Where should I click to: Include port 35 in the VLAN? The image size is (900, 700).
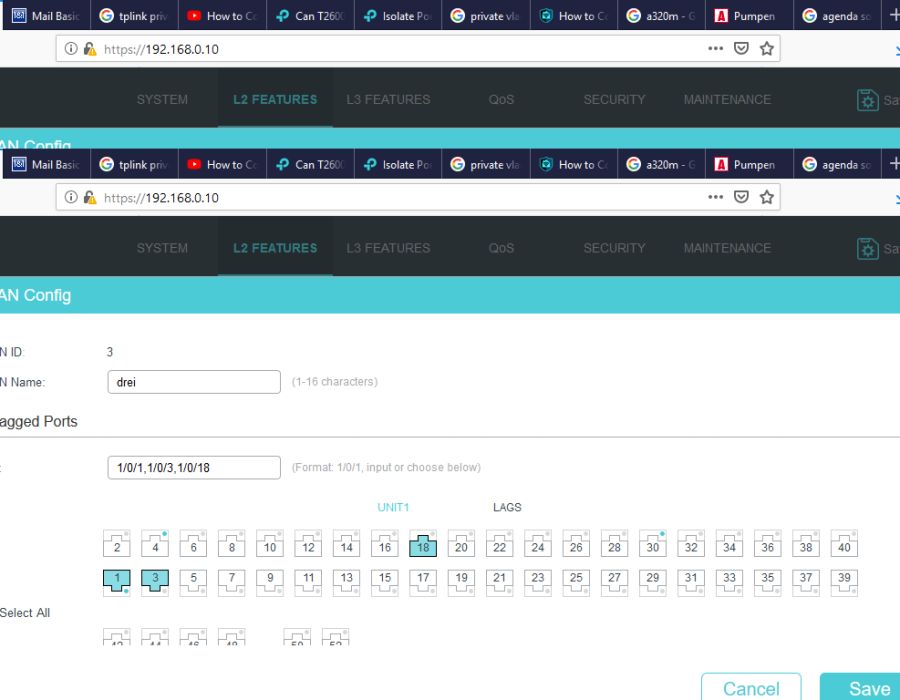[768, 582]
